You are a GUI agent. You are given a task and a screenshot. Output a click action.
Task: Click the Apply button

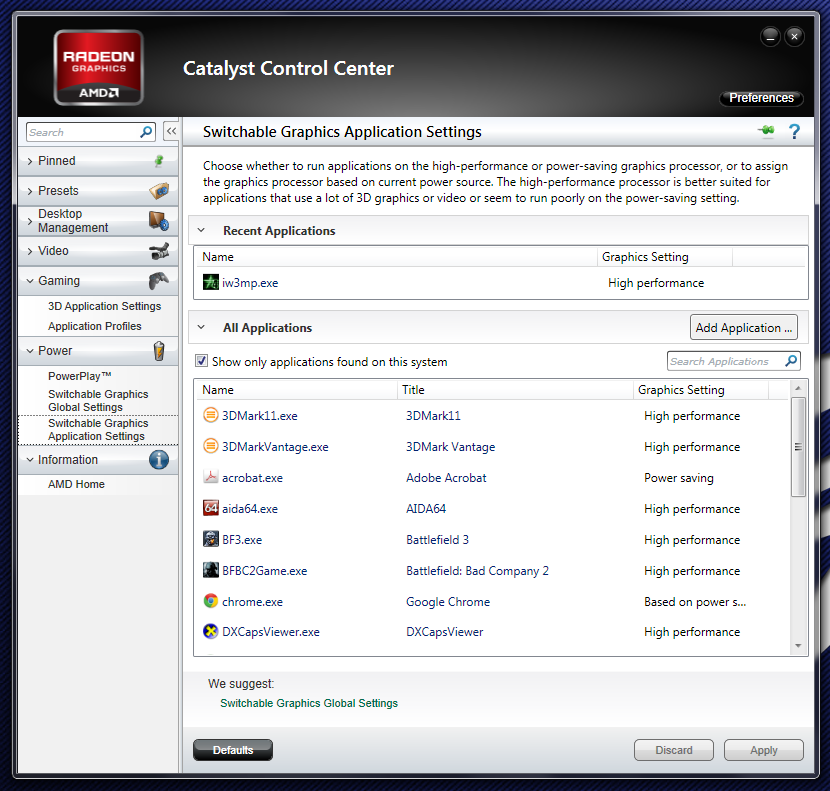click(763, 750)
